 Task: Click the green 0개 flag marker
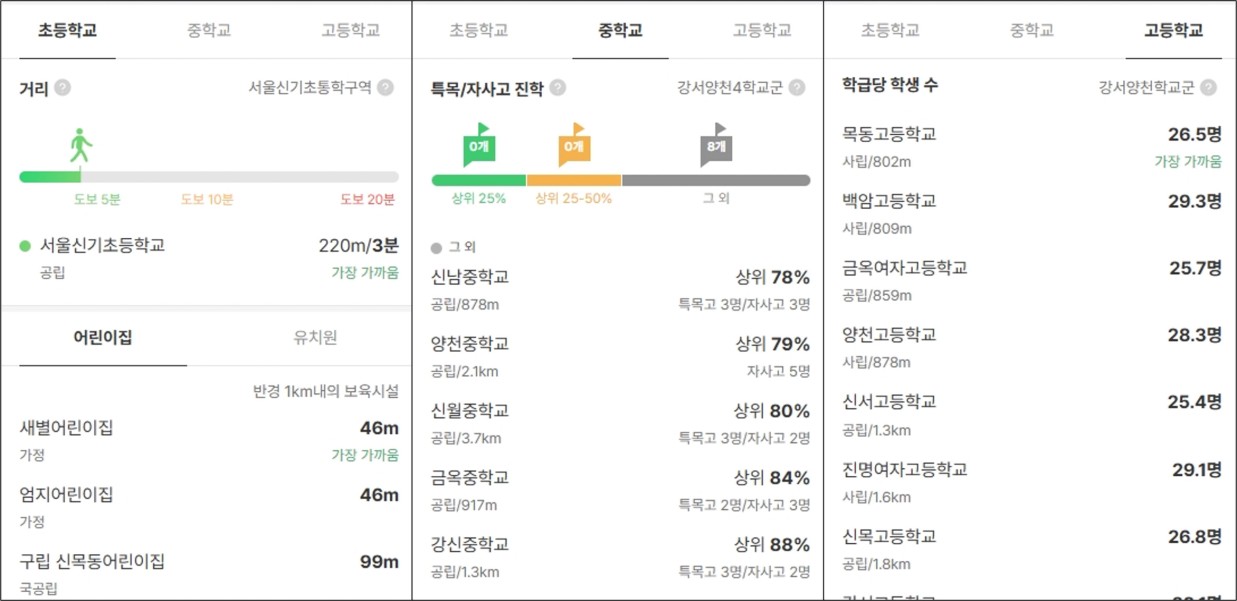tap(478, 145)
